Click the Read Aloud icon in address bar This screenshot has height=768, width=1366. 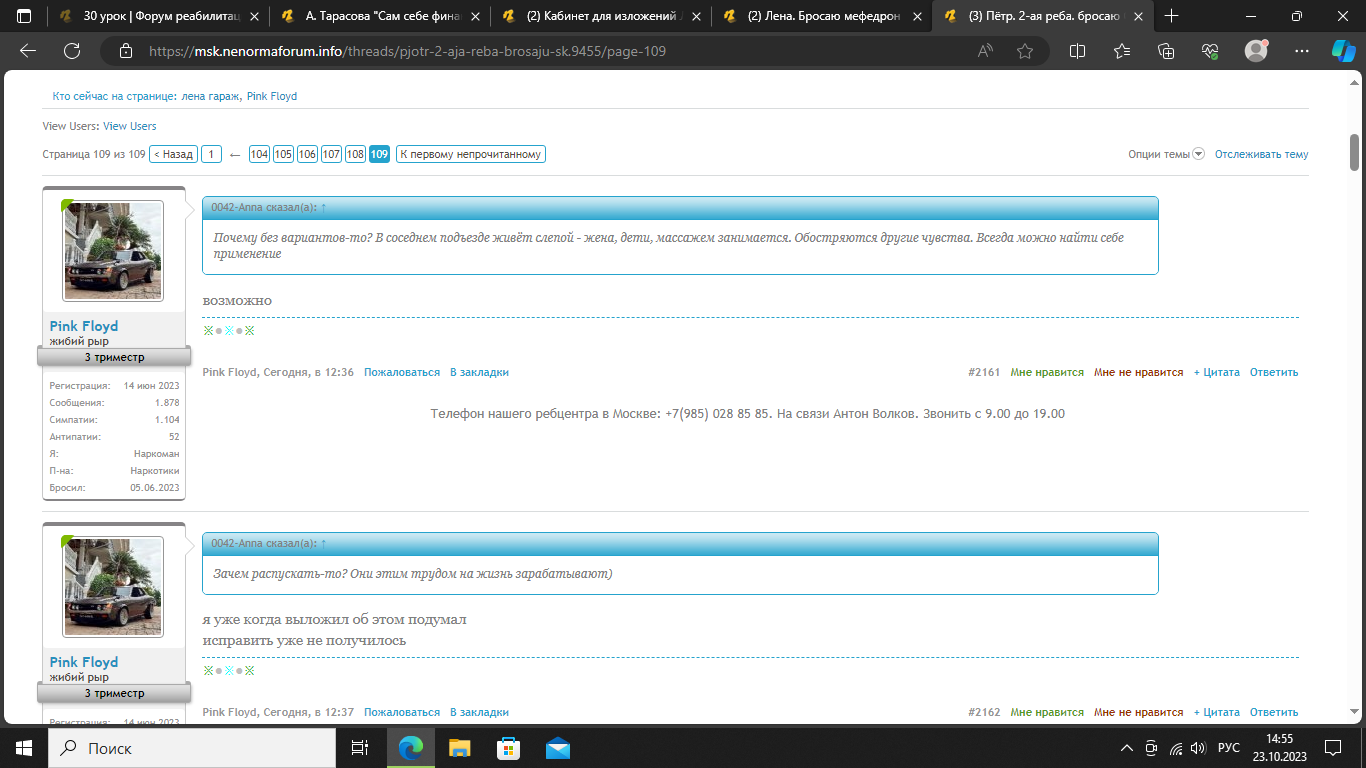click(x=986, y=51)
